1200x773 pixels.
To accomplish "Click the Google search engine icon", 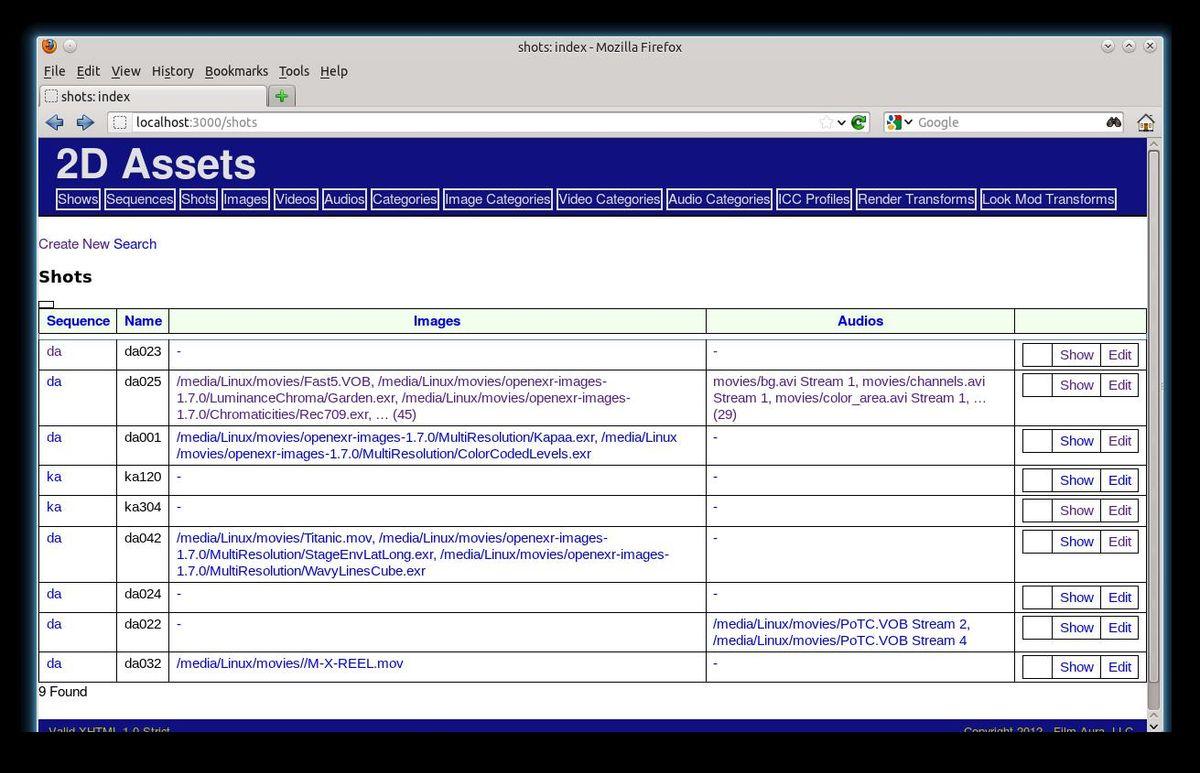I will tap(894, 122).
